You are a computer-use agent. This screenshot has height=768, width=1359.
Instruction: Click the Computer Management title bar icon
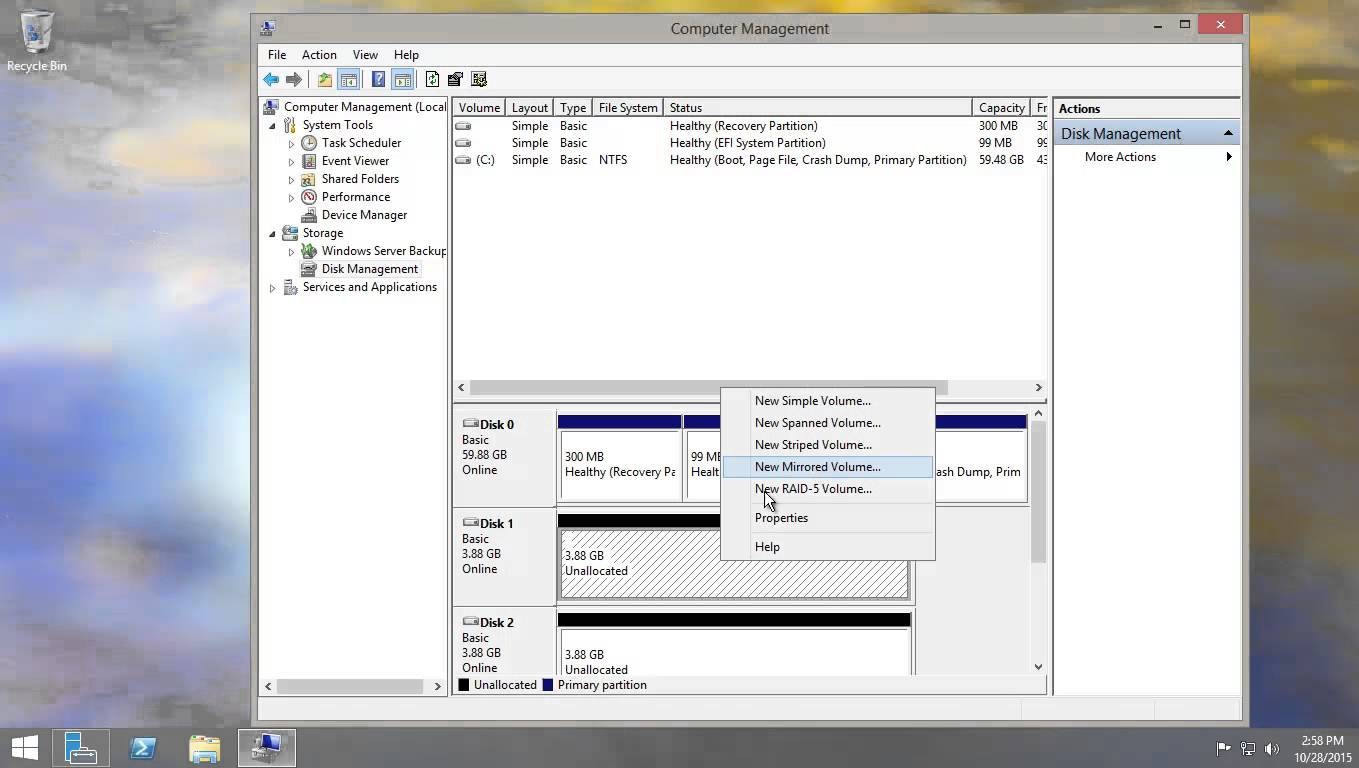click(267, 28)
